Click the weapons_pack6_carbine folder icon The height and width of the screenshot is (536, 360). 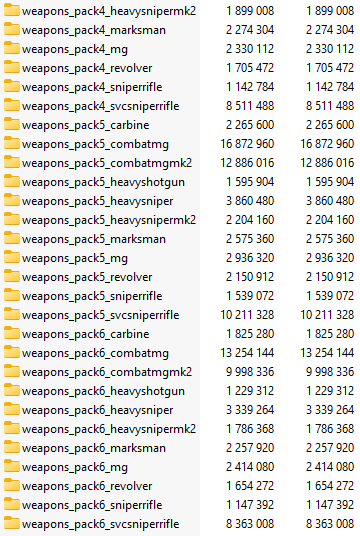coord(12,334)
